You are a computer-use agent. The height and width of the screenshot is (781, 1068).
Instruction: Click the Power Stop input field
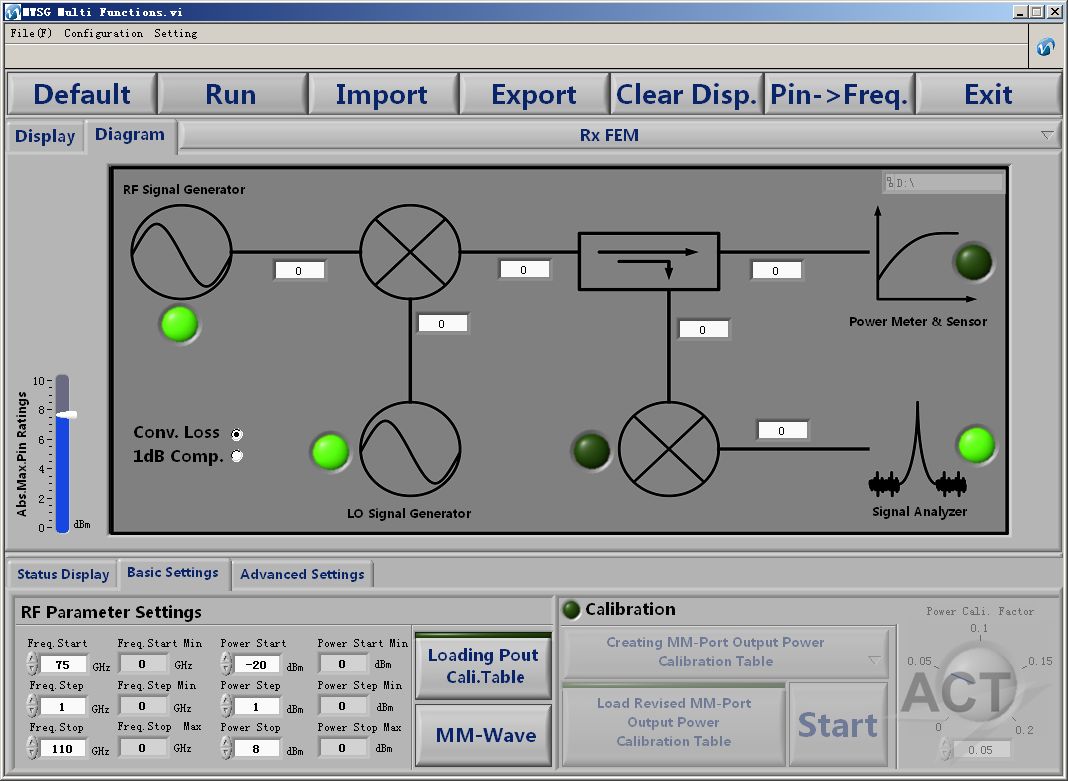256,748
